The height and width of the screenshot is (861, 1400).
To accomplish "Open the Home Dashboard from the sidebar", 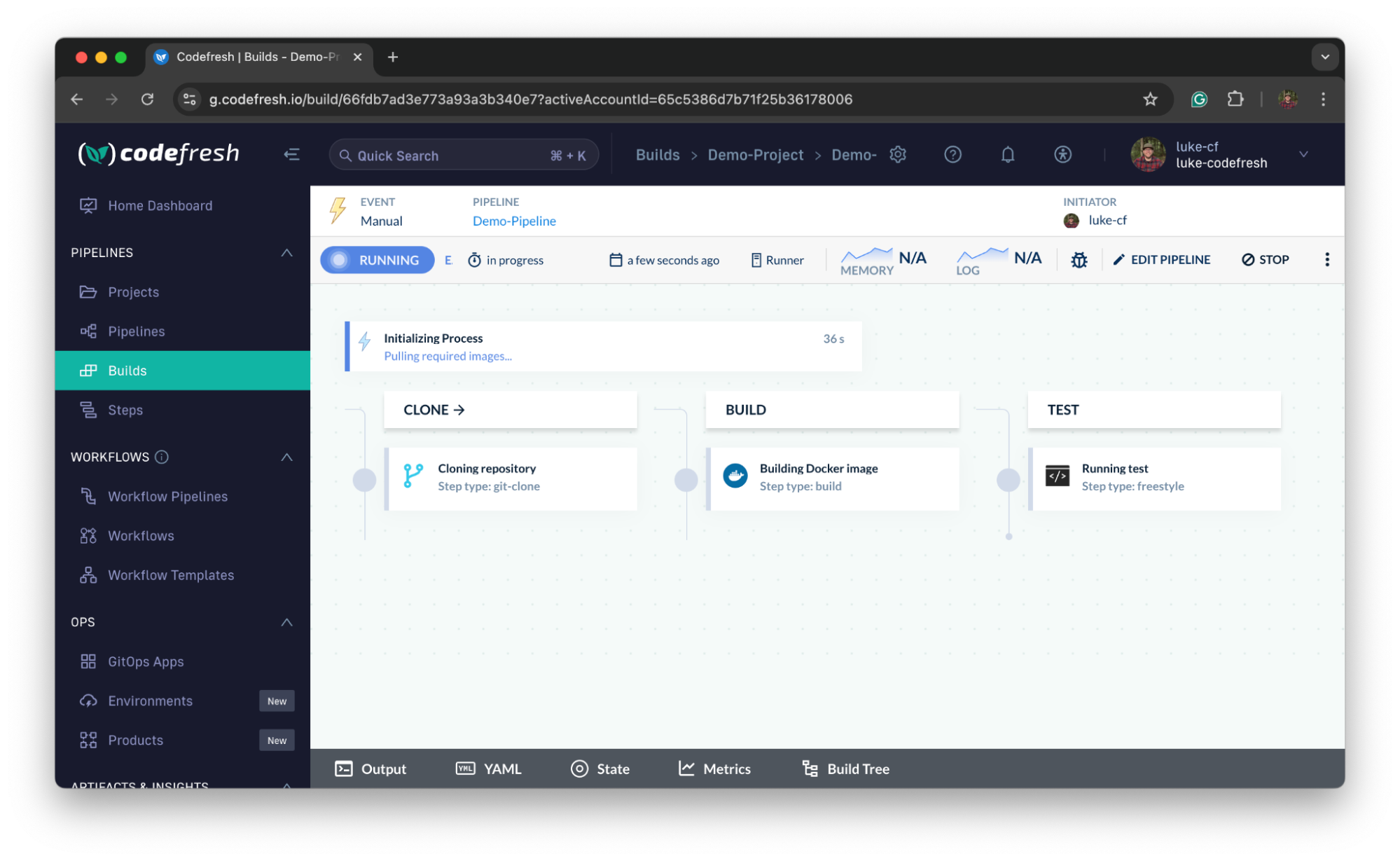I will (x=160, y=205).
